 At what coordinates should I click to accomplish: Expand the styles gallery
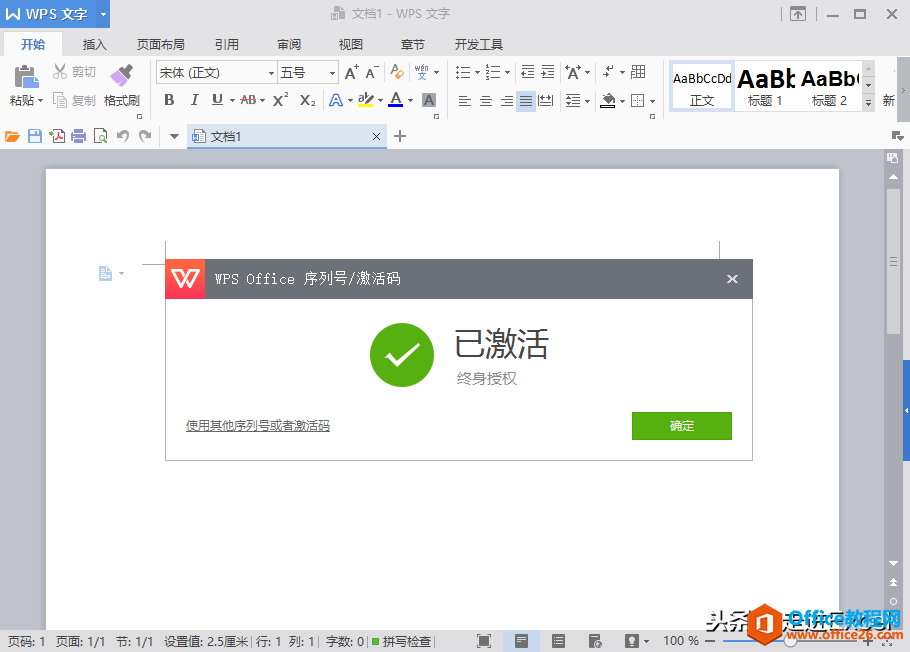tap(868, 103)
